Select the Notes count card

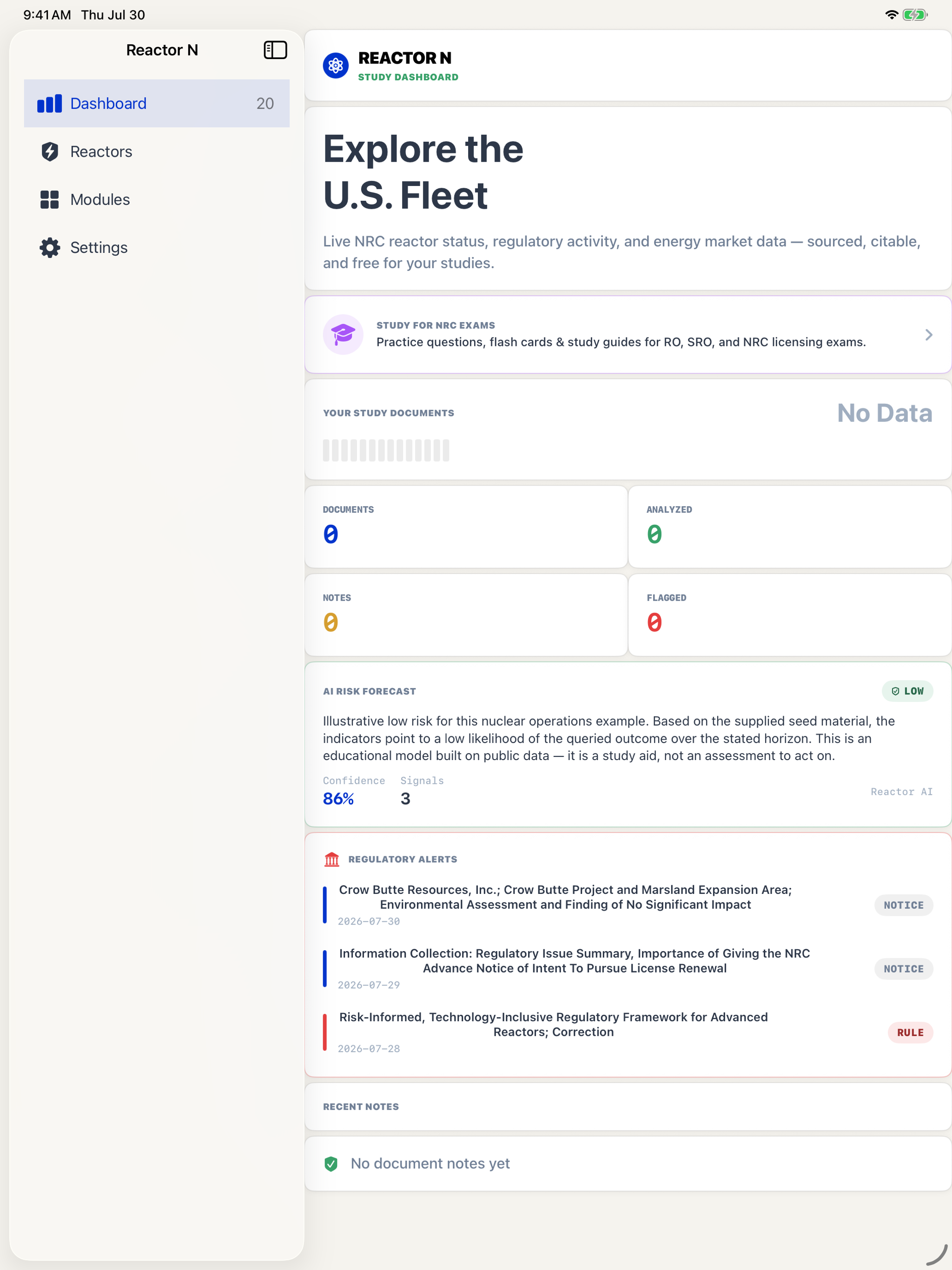point(466,615)
